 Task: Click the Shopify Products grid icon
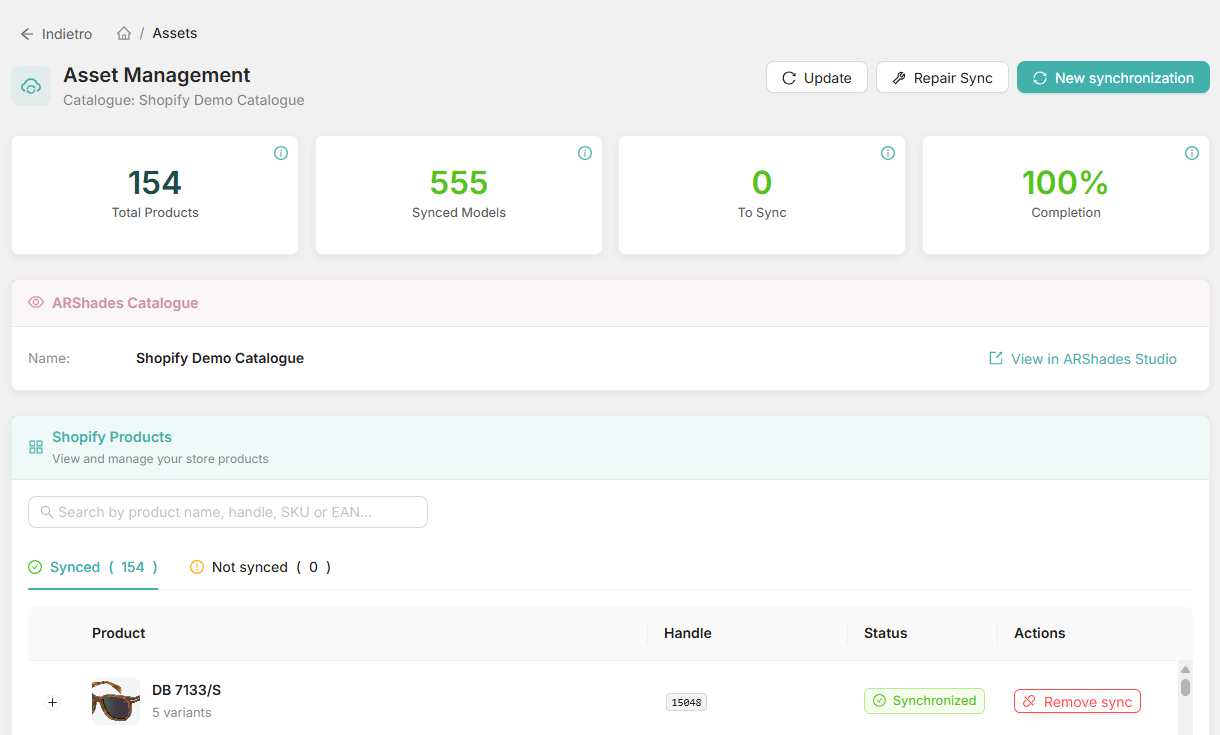click(36, 447)
